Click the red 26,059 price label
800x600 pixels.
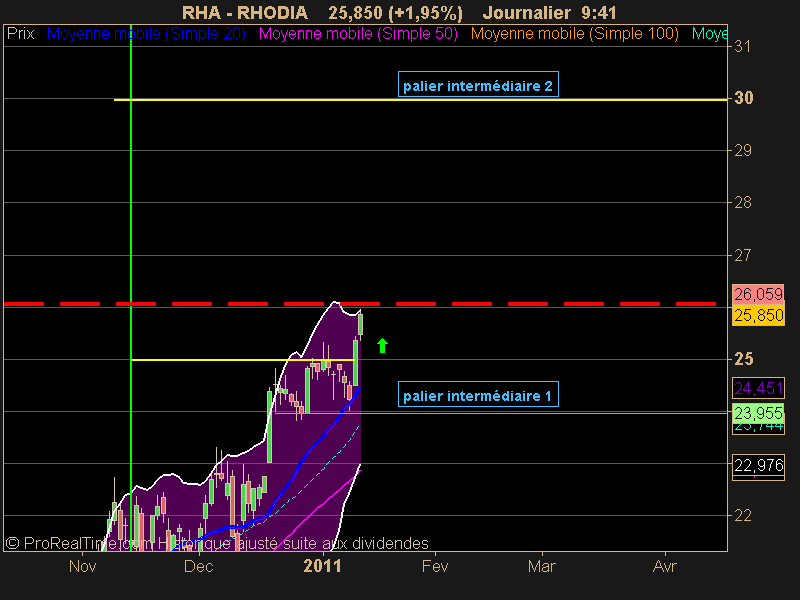pyautogui.click(x=758, y=294)
